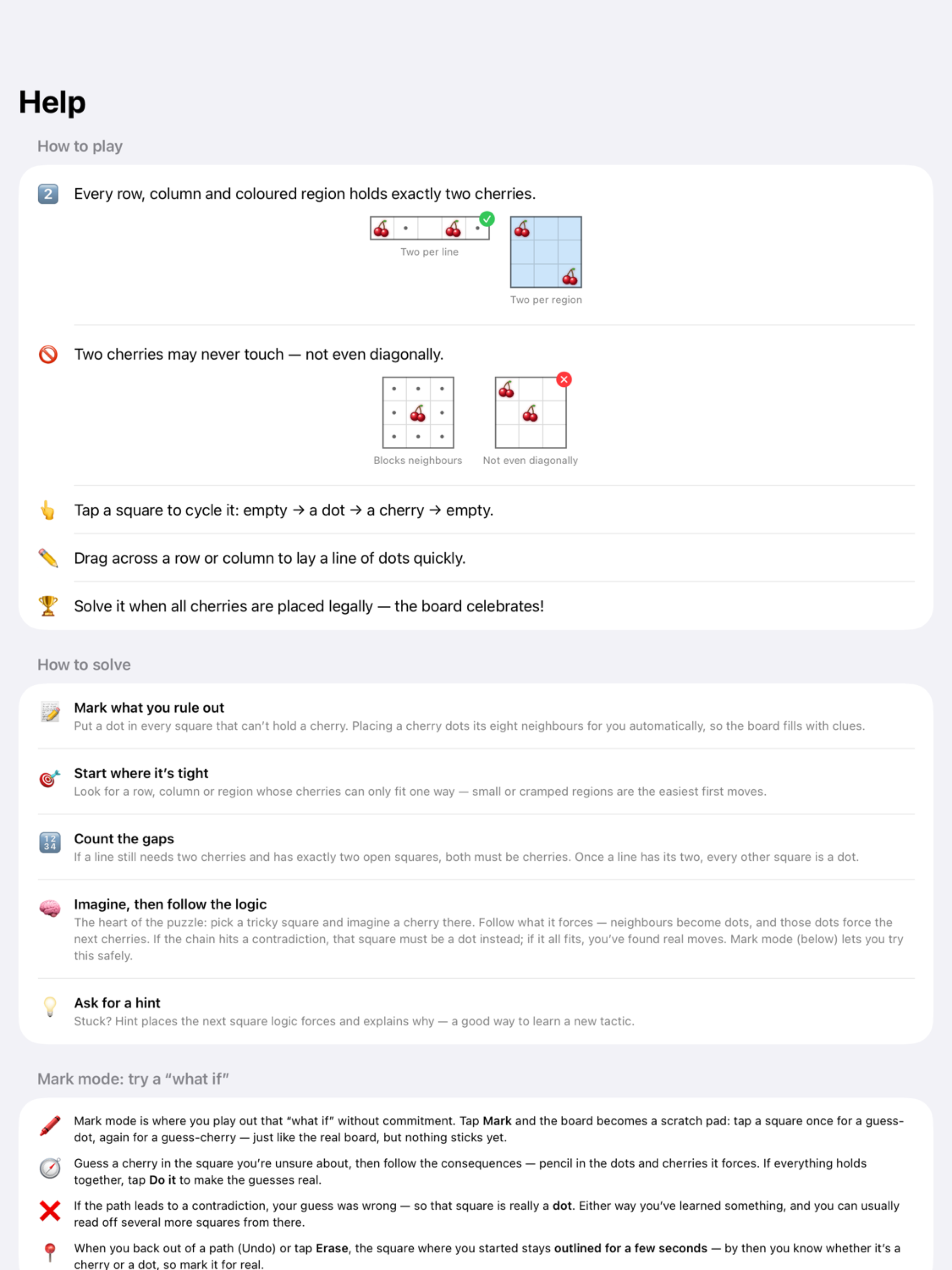Image resolution: width=952 pixels, height=1270 pixels.
Task: Open the Two per region example image
Action: [546, 252]
